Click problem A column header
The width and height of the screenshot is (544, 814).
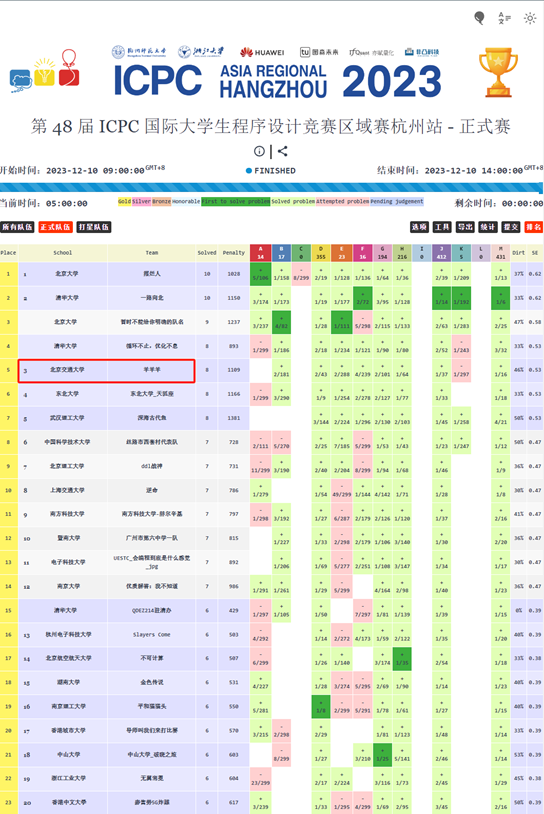pyautogui.click(x=260, y=253)
